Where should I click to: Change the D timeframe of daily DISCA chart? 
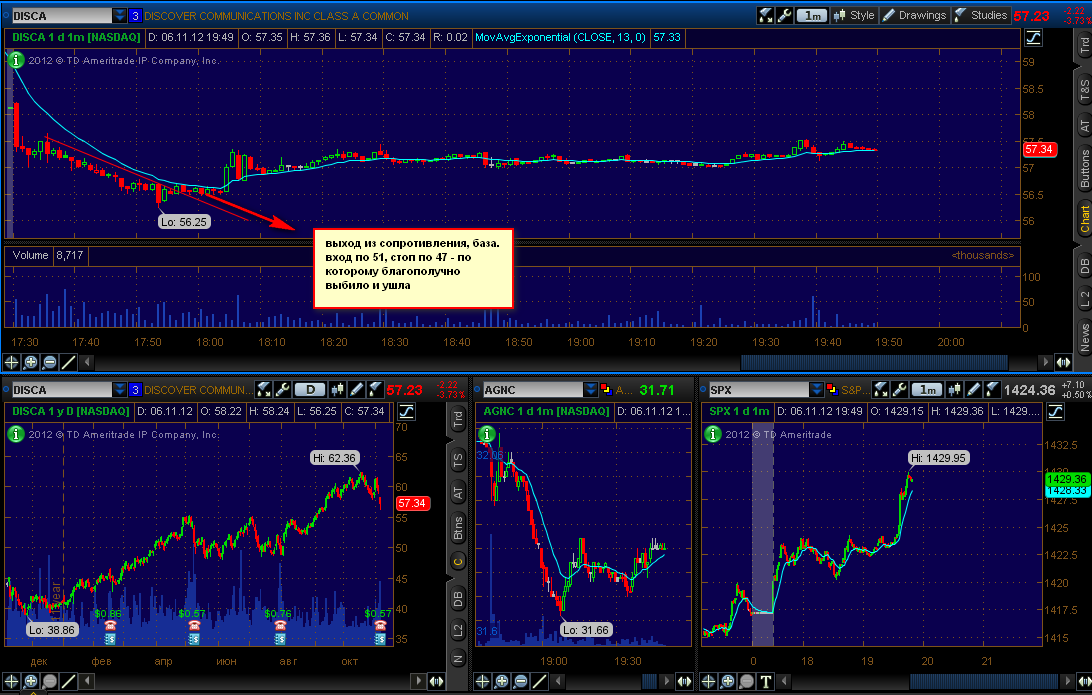311,390
